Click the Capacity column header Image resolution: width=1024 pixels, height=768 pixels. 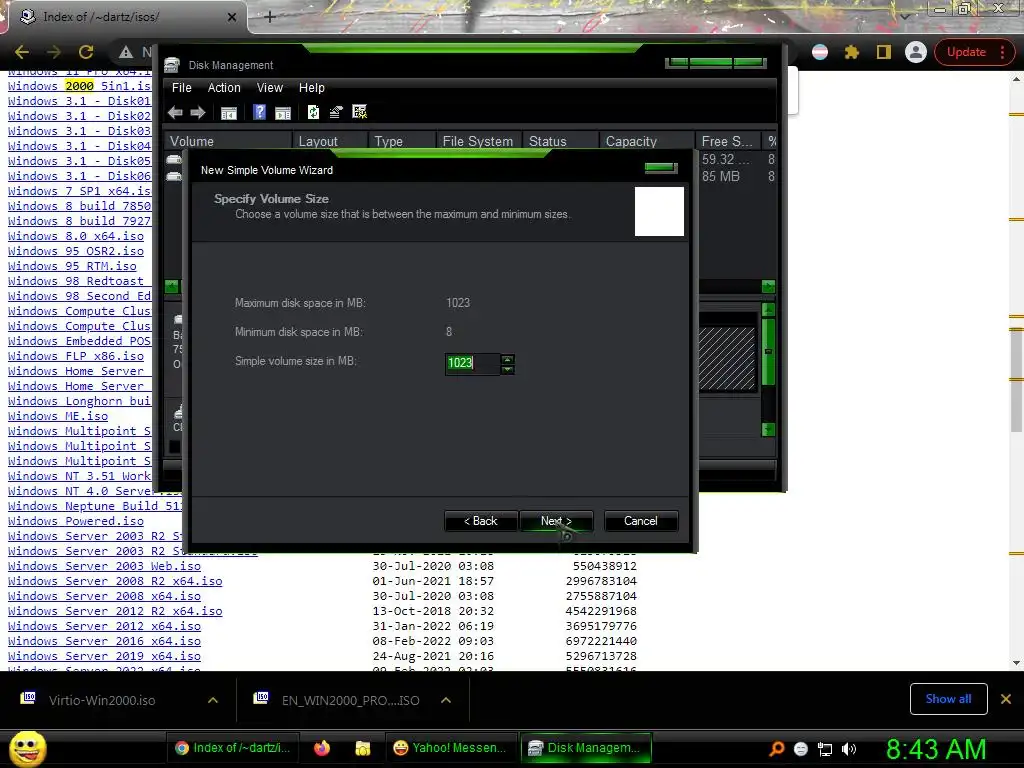[647, 141]
